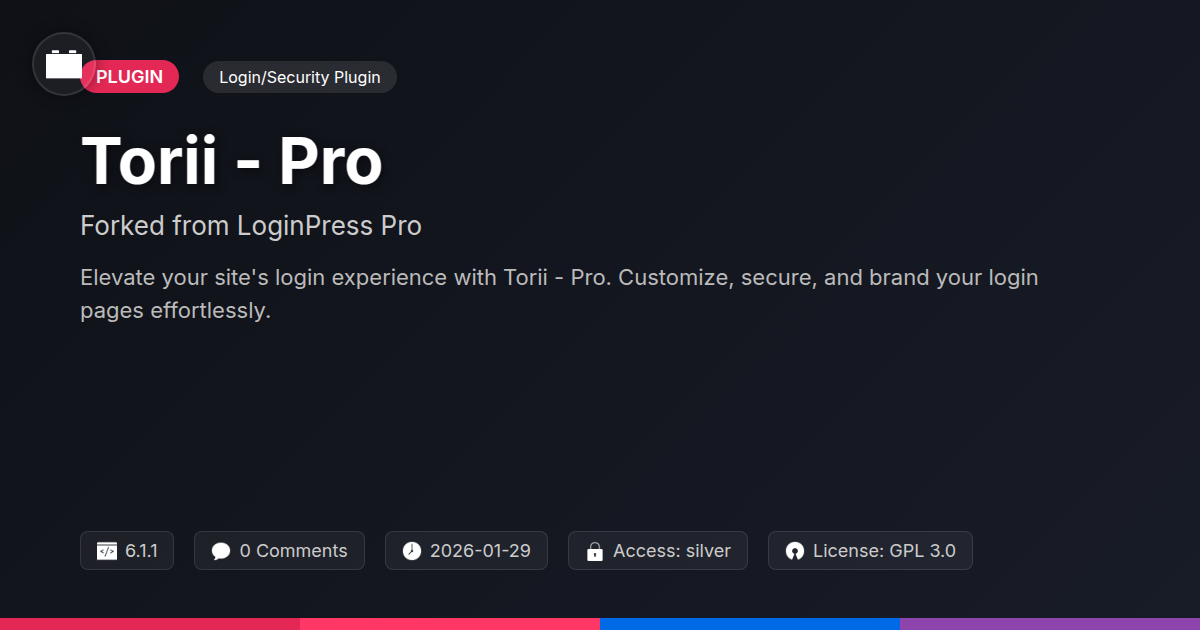Click the Torii - Pro title

click(x=232, y=161)
